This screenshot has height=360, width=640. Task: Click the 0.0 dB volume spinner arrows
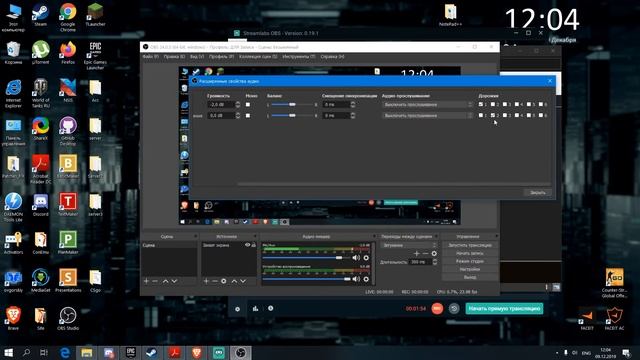(x=238, y=116)
